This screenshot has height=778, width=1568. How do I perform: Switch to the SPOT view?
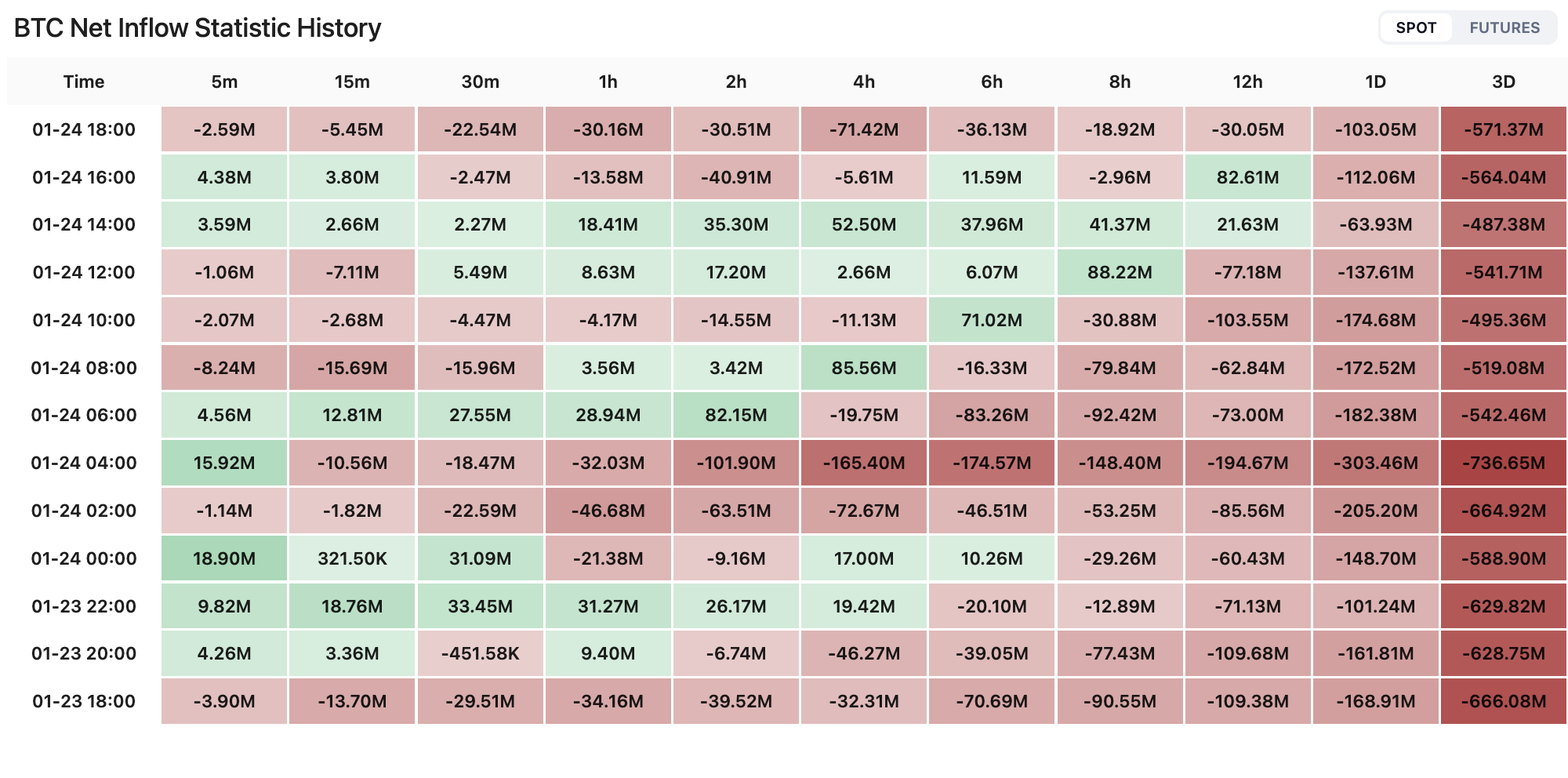point(1416,28)
